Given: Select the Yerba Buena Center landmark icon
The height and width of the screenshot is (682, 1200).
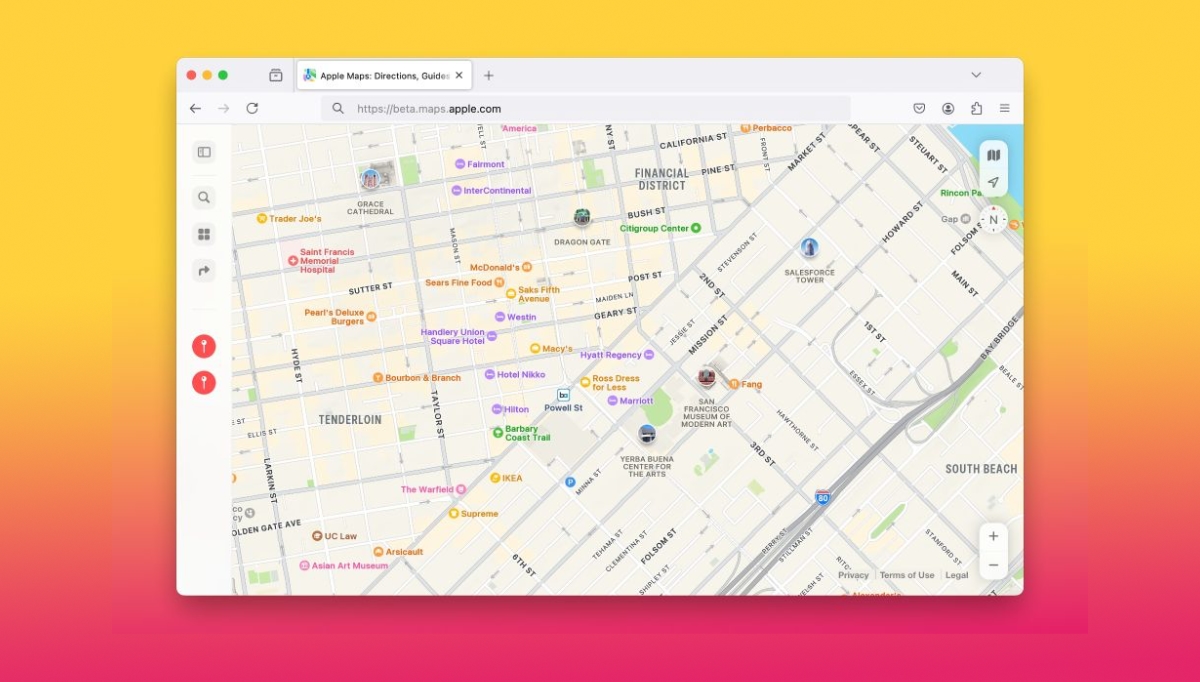Looking at the screenshot, I should coord(647,434).
